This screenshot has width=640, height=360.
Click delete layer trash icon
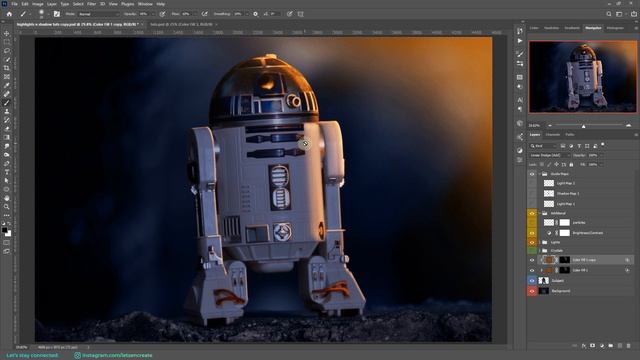629,346
